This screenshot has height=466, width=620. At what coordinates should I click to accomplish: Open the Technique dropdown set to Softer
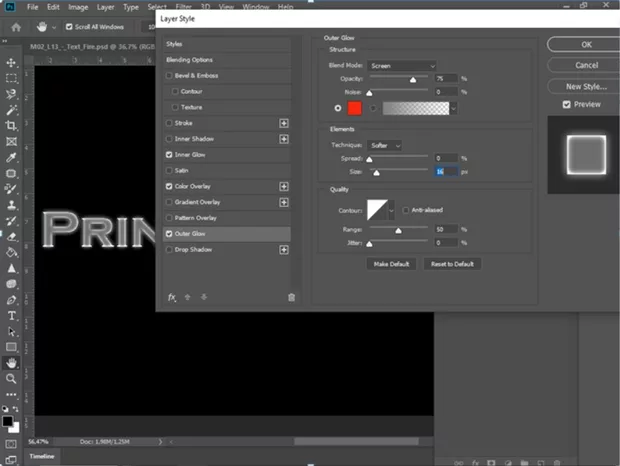click(385, 145)
